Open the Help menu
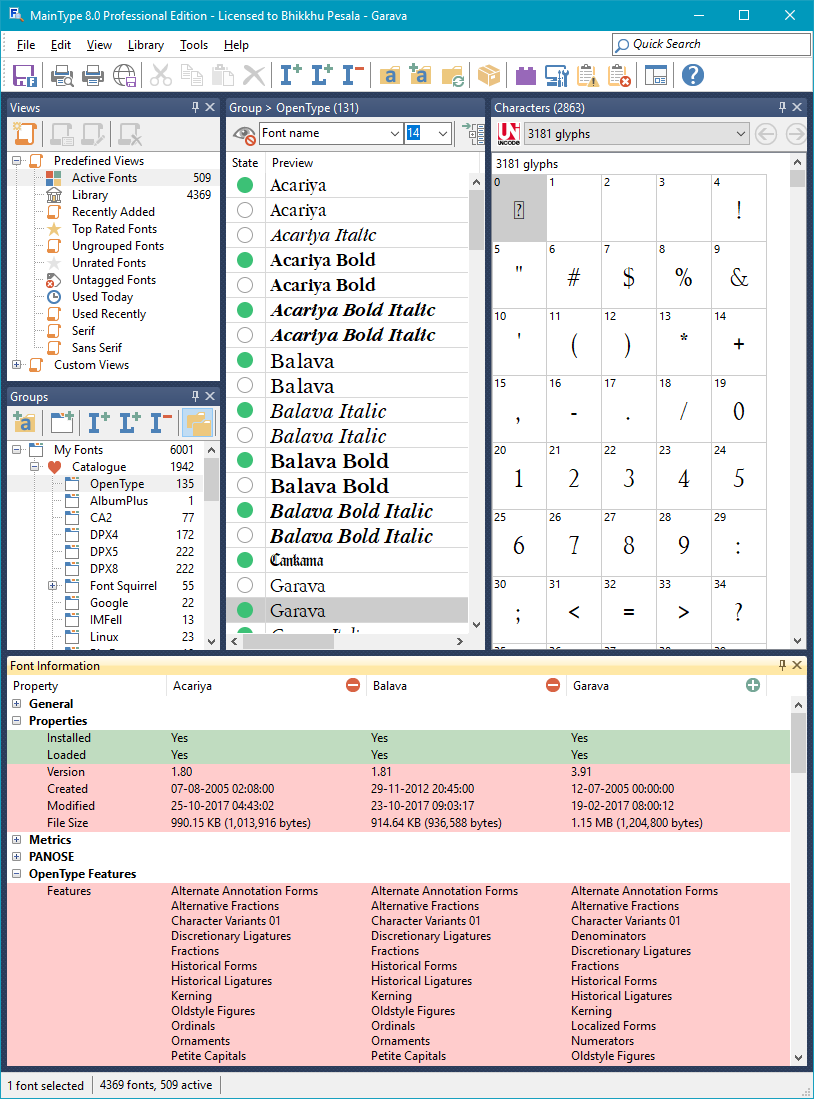814x1099 pixels. tap(236, 45)
